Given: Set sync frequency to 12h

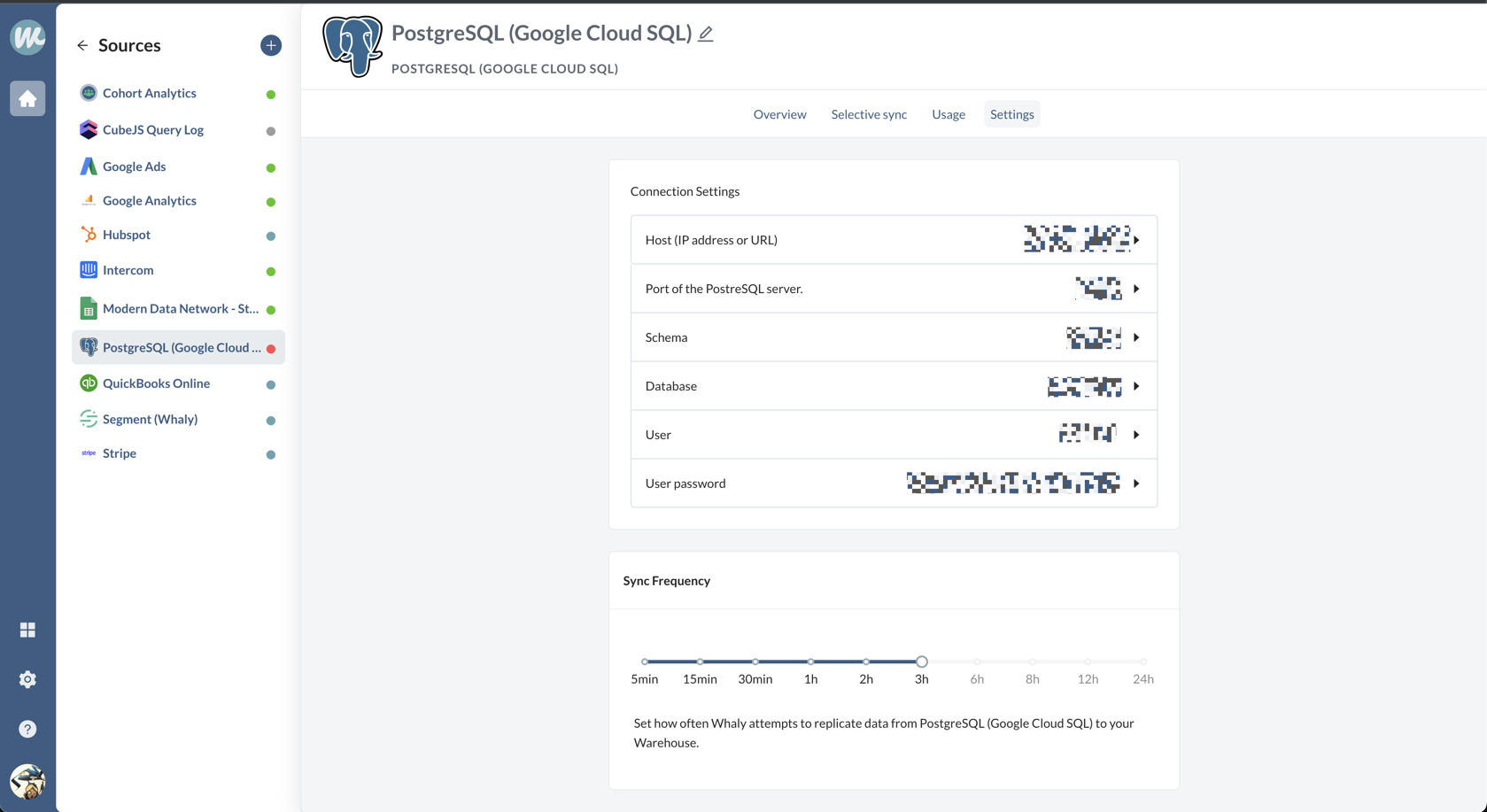Looking at the screenshot, I should [x=1088, y=661].
